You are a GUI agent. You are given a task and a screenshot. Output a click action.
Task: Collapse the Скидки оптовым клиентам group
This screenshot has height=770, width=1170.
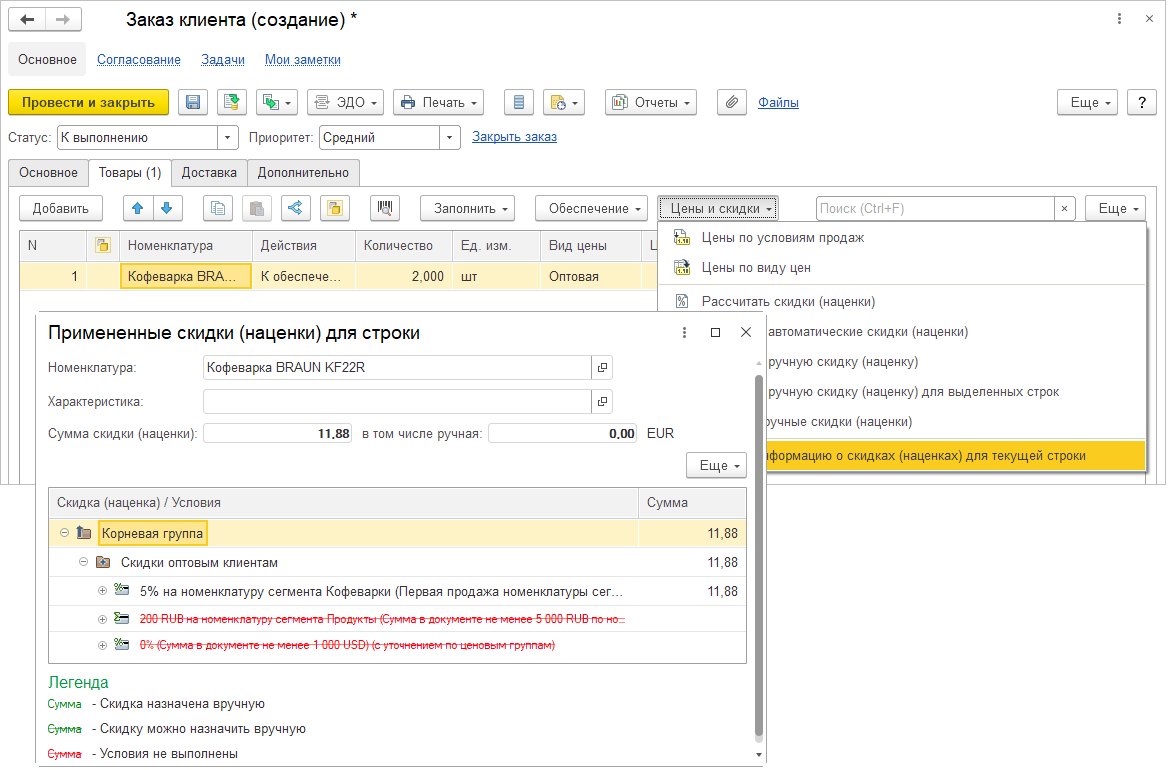tap(84, 562)
